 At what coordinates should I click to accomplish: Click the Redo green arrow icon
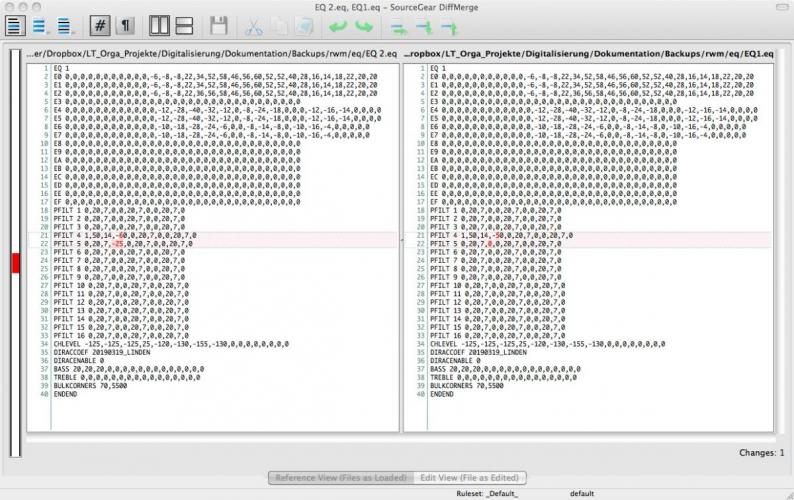click(362, 26)
